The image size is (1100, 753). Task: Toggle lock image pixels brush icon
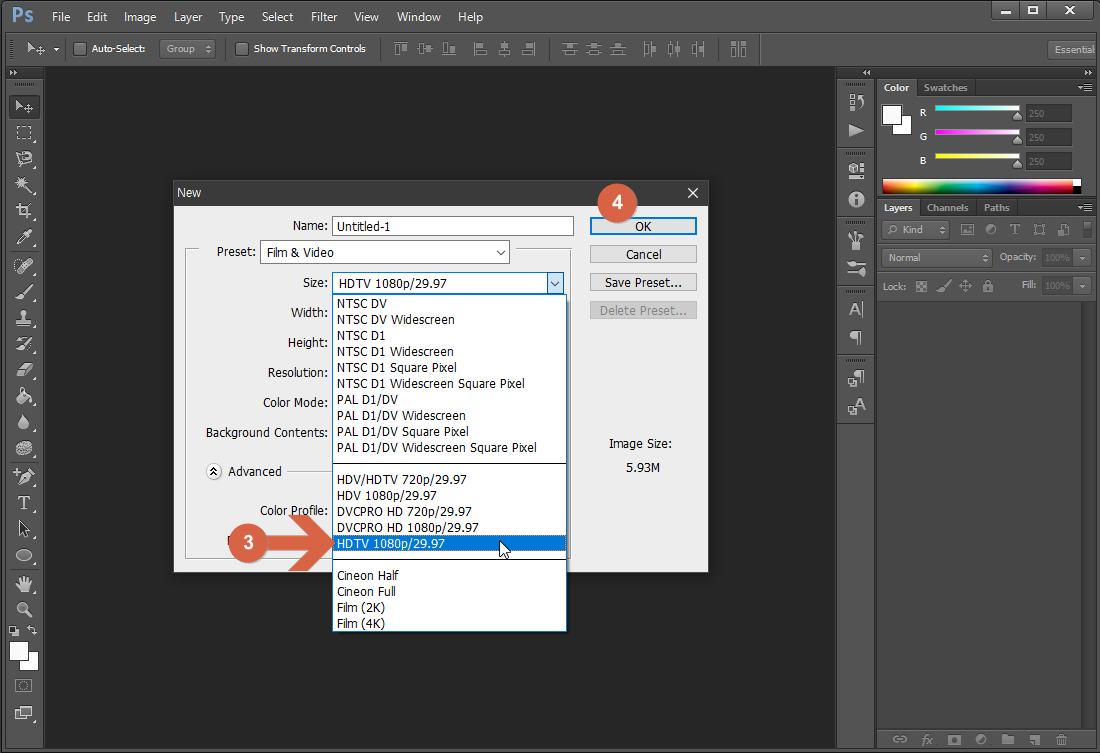coord(944,286)
